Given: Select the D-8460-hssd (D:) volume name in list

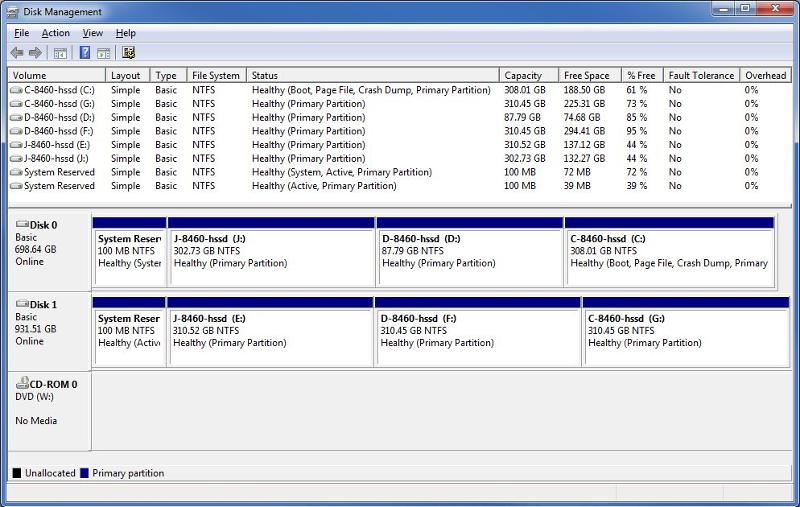Looking at the screenshot, I should (x=59, y=118).
